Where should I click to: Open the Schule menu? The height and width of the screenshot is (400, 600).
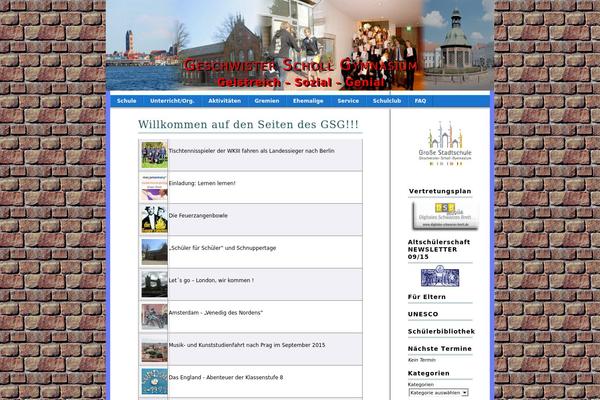coord(126,101)
